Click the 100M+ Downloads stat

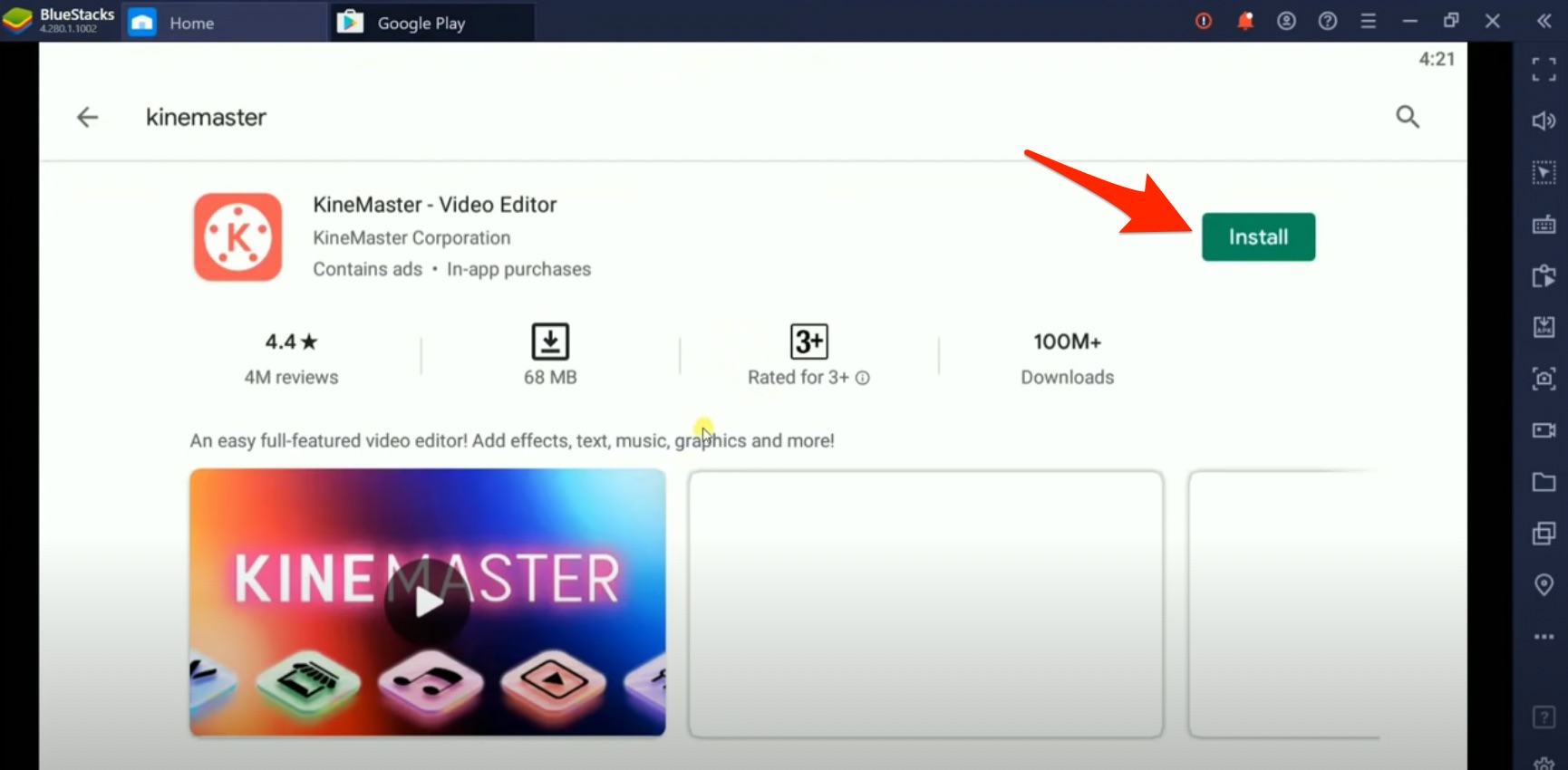click(1068, 358)
